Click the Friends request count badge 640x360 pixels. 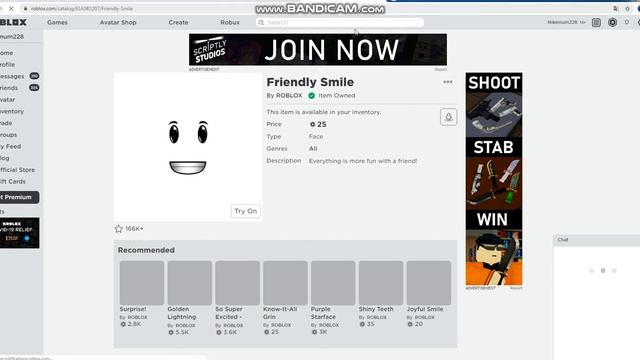tap(34, 88)
